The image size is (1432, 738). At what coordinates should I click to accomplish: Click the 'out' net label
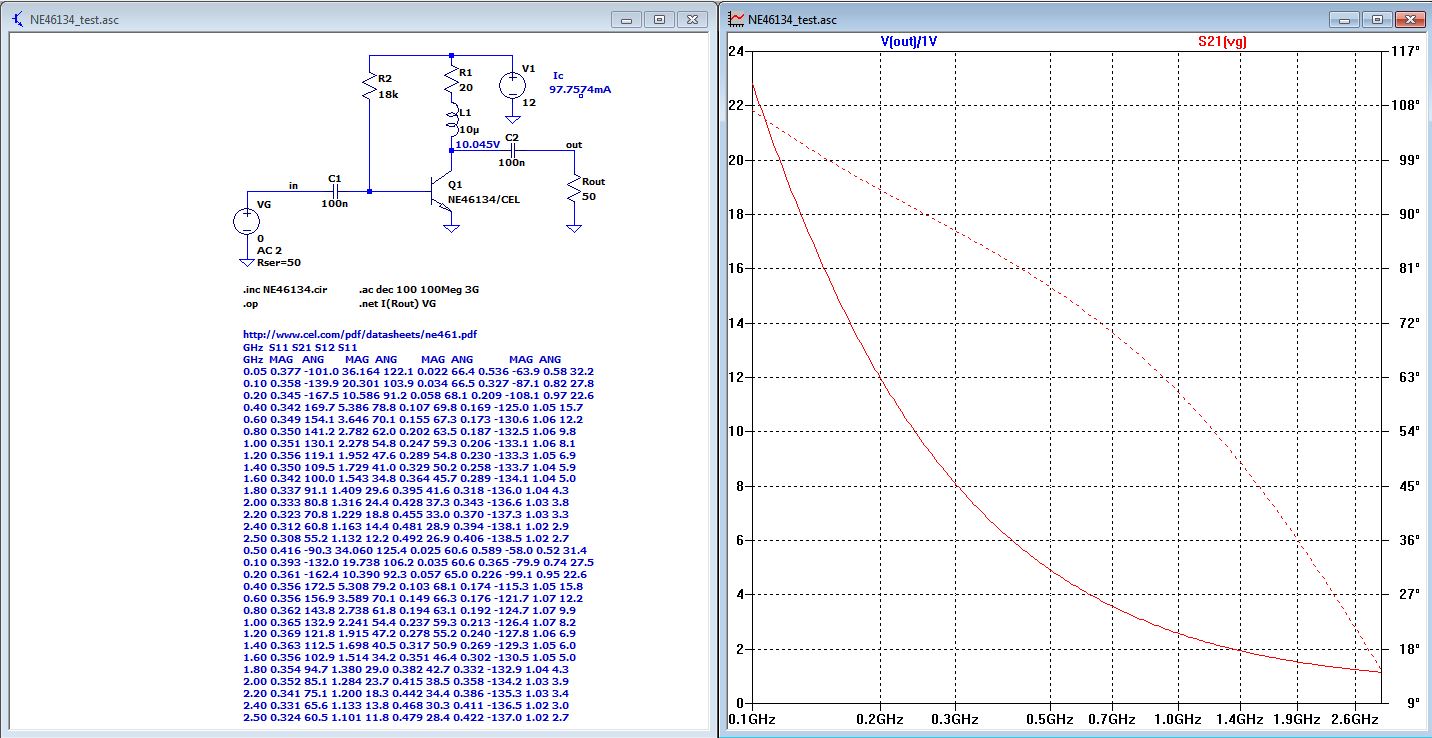pos(574,145)
